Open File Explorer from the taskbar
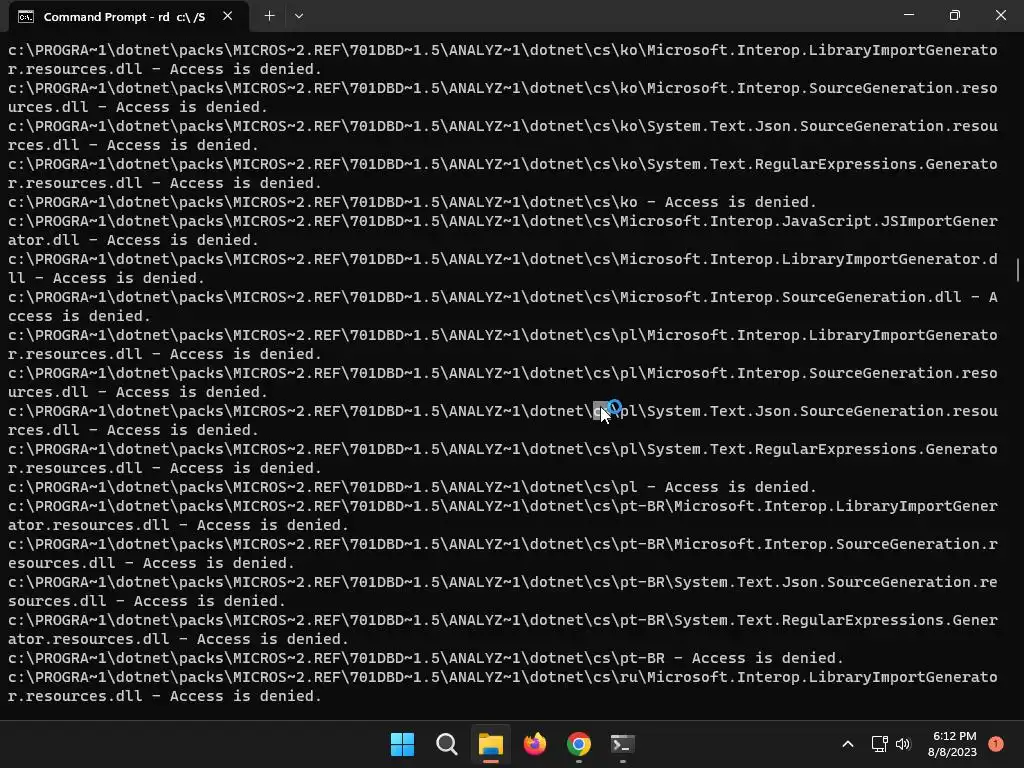This screenshot has width=1024, height=768. tap(490, 744)
